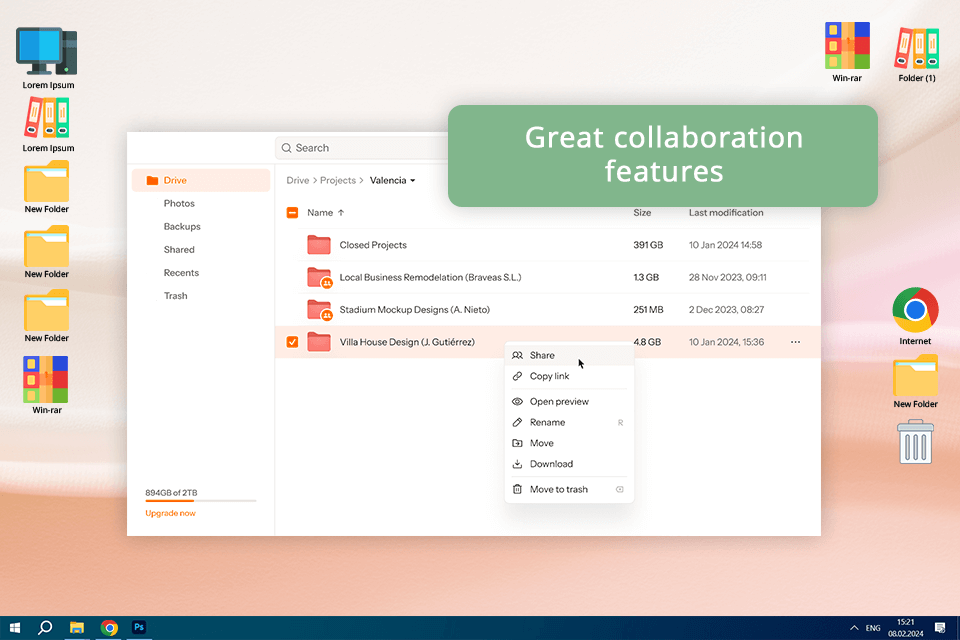This screenshot has height=640, width=960.
Task: Click the orange Drive folder icon in sidebar
Action: pyautogui.click(x=152, y=181)
